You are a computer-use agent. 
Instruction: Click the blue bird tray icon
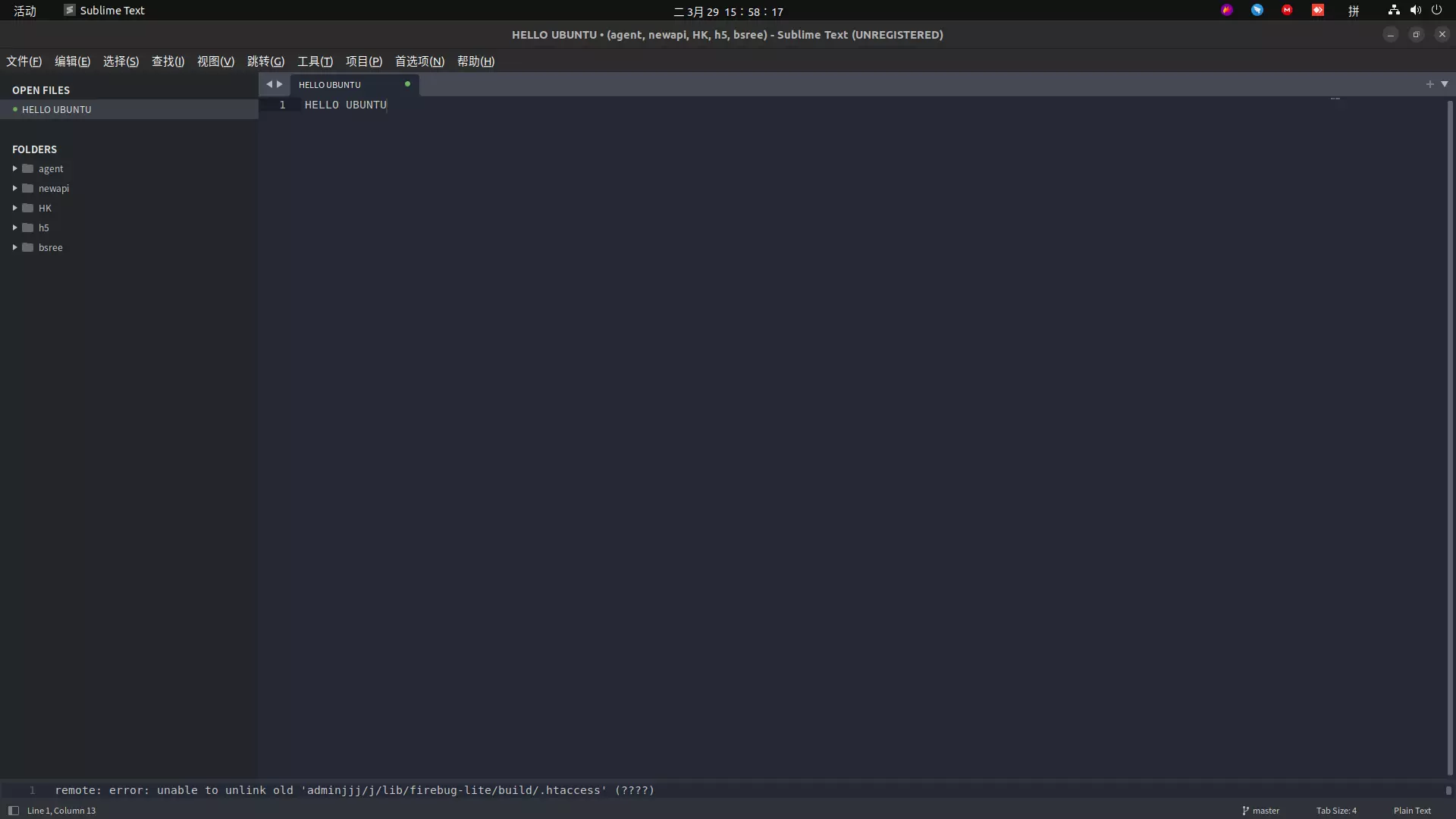(1257, 10)
